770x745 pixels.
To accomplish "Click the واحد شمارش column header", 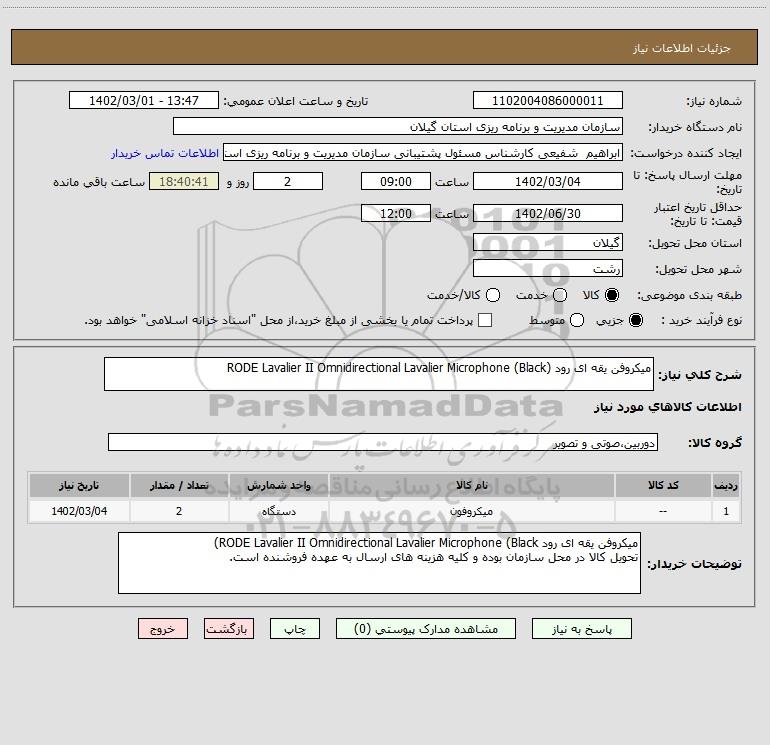I will (278, 485).
